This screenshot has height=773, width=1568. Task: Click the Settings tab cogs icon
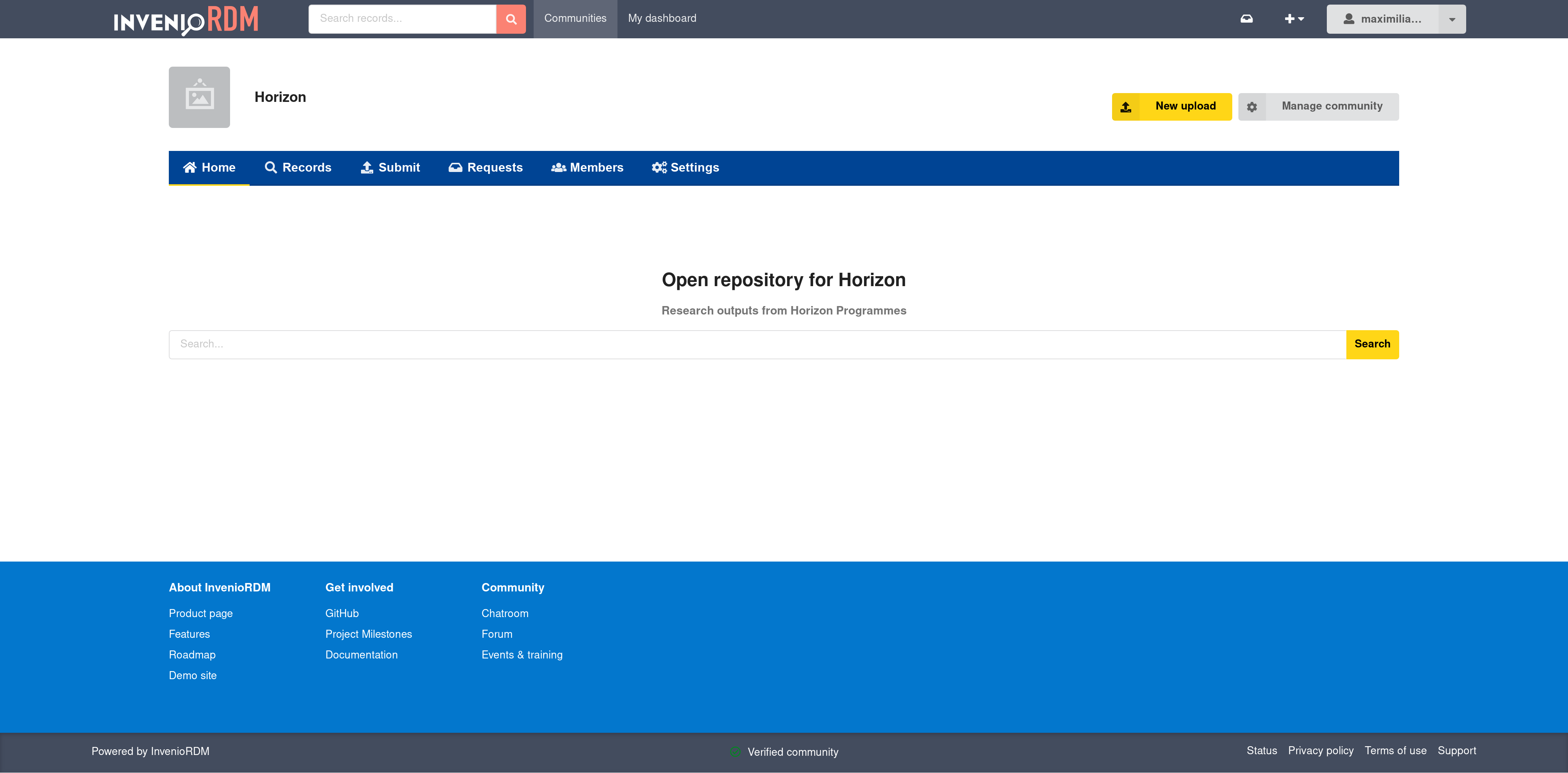pos(659,167)
